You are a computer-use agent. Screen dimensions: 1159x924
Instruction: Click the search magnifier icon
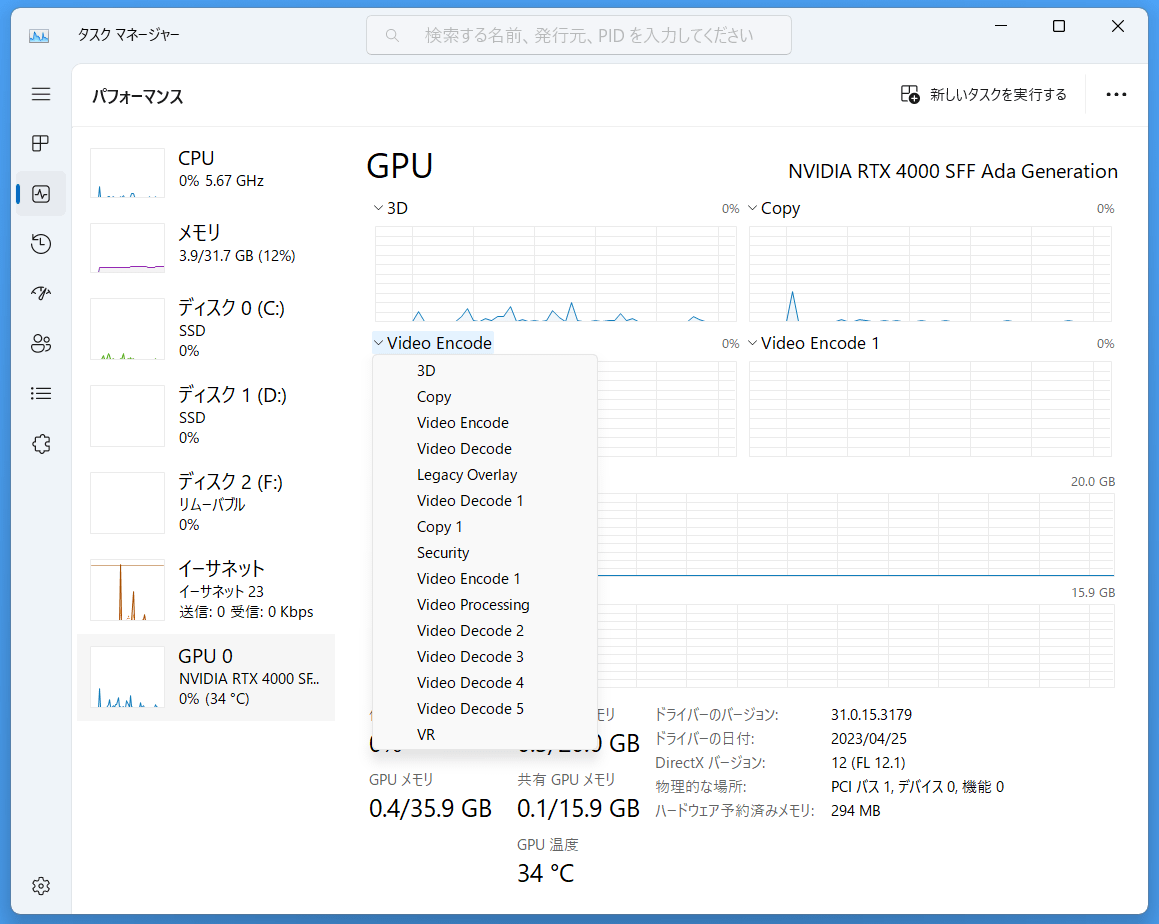coord(392,35)
